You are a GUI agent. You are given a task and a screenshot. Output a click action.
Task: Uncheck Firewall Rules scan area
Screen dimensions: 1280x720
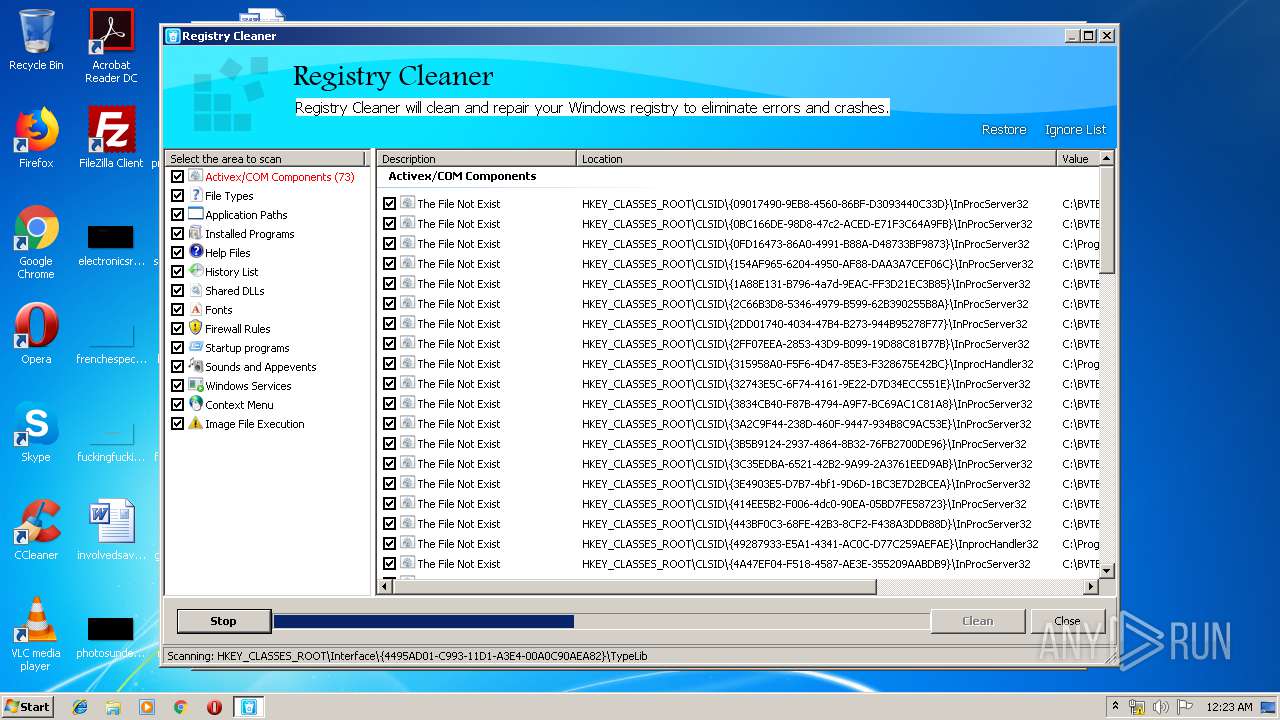(177, 329)
